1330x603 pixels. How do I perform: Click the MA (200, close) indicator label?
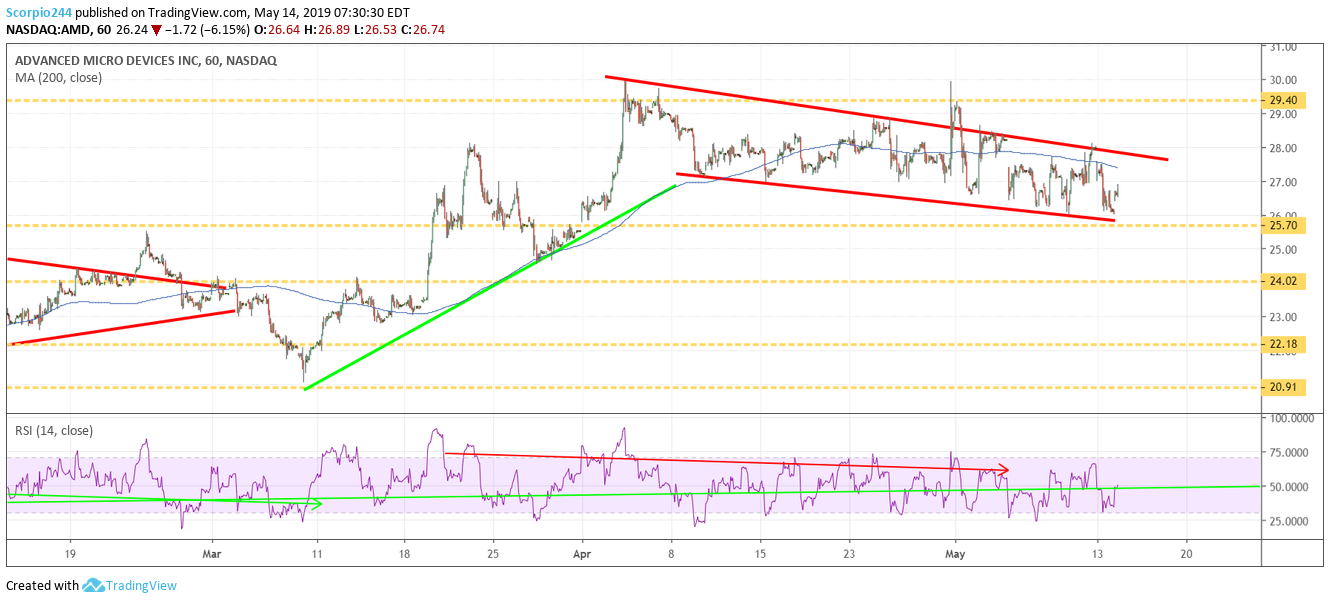tap(58, 77)
